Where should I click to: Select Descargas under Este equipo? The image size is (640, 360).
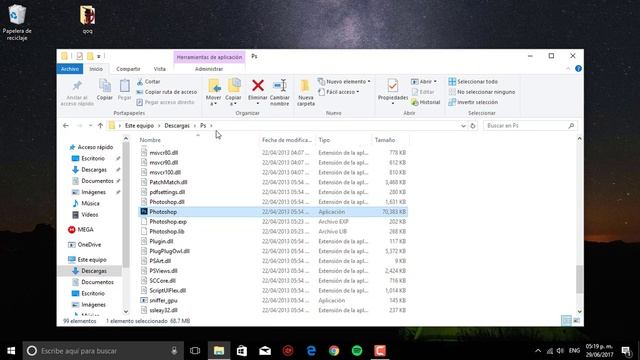[x=94, y=271]
